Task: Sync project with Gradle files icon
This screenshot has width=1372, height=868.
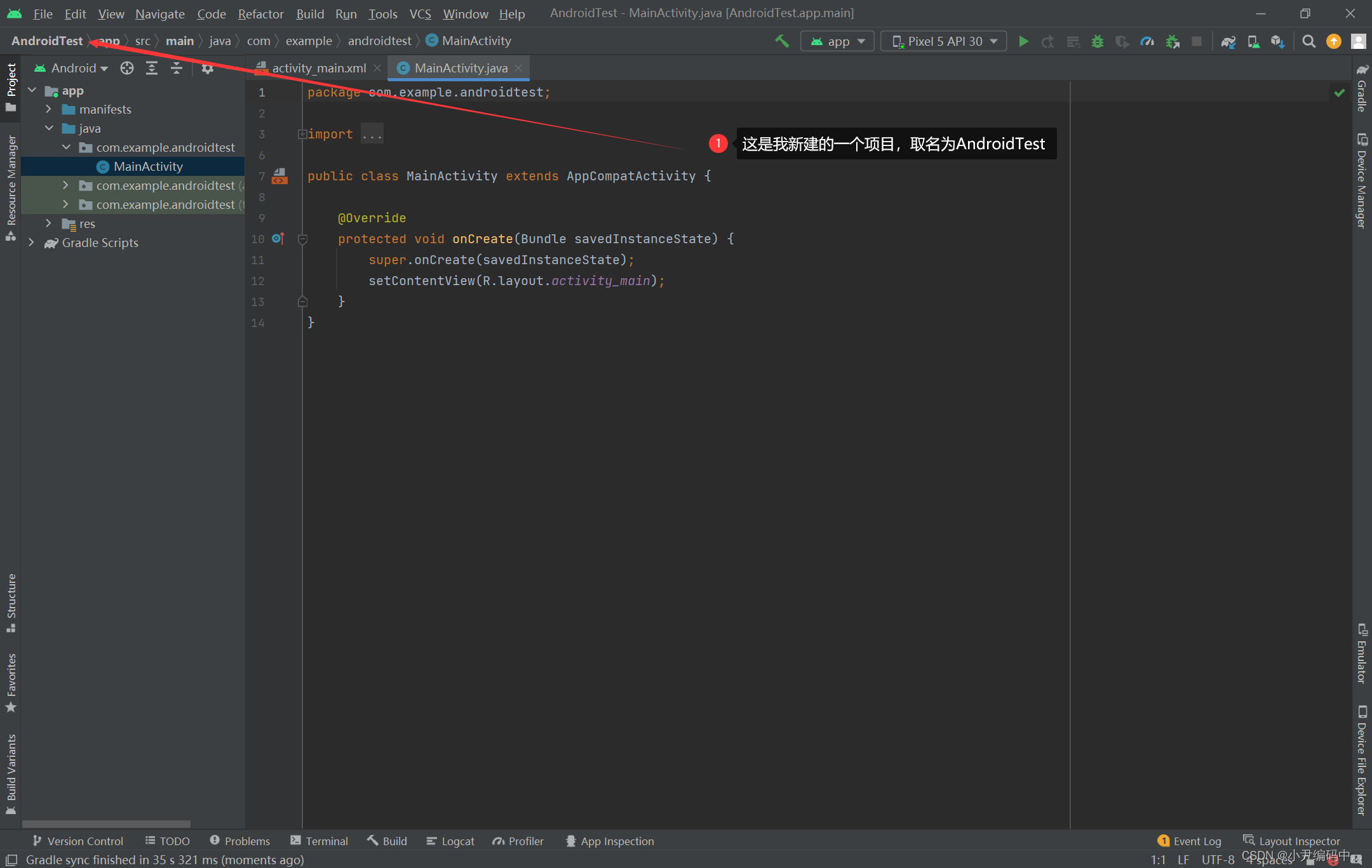Action: click(x=1228, y=41)
